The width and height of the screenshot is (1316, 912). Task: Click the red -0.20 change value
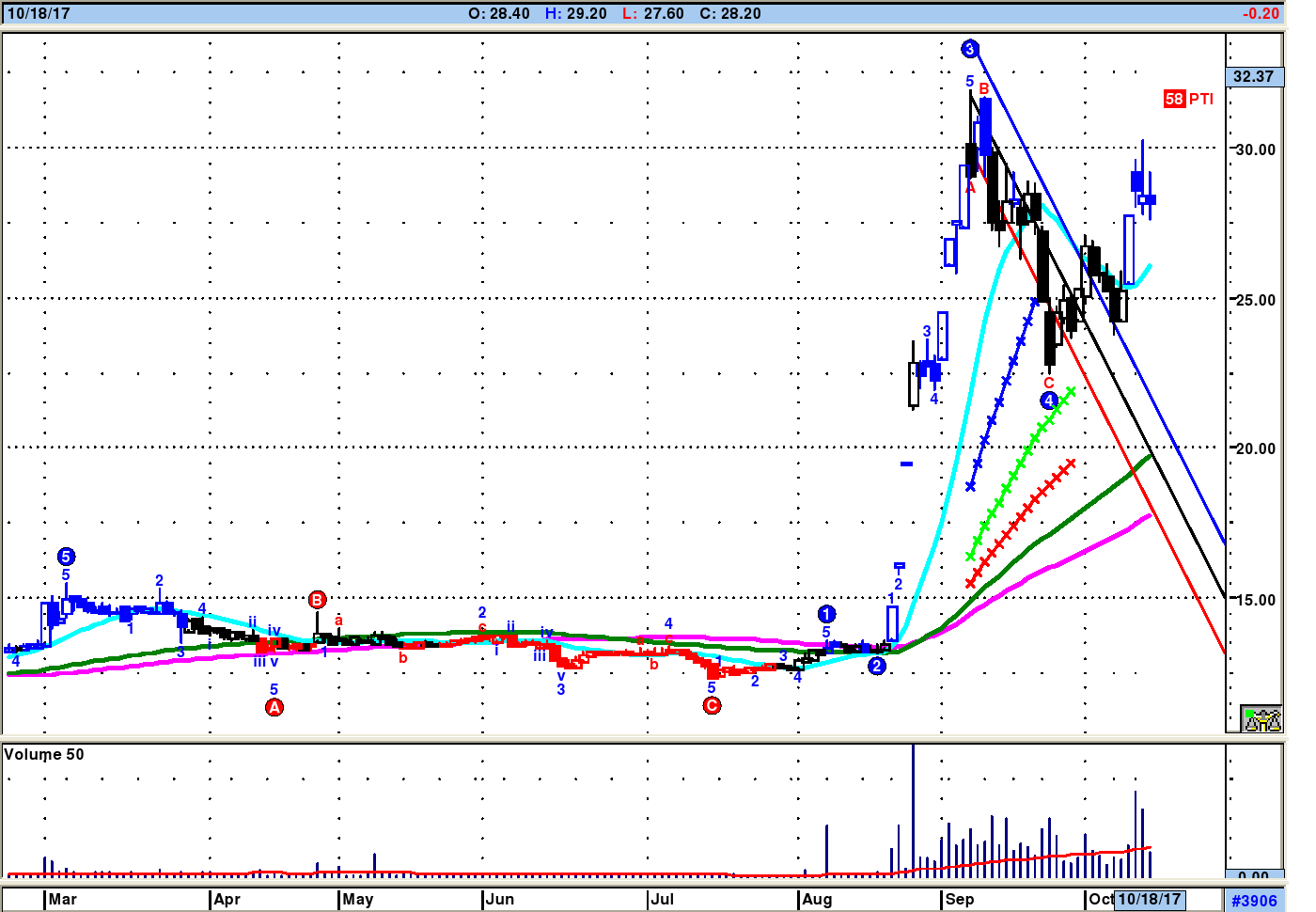[1261, 13]
